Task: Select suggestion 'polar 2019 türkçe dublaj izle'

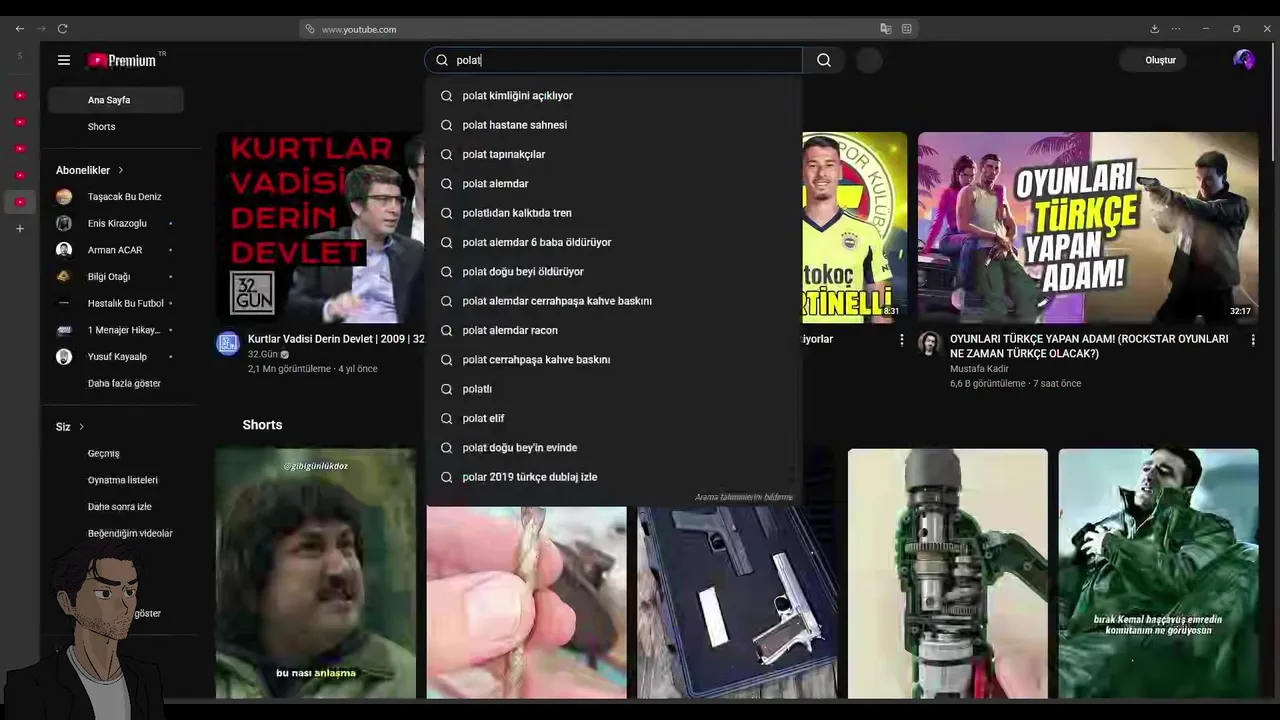Action: [612, 477]
